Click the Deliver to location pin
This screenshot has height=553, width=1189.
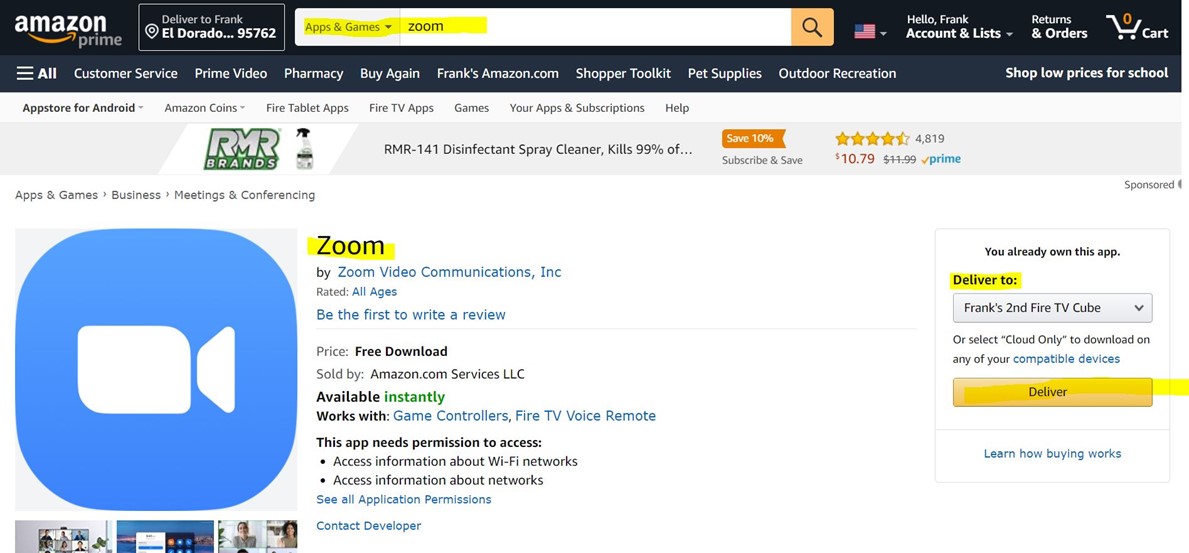pos(152,32)
